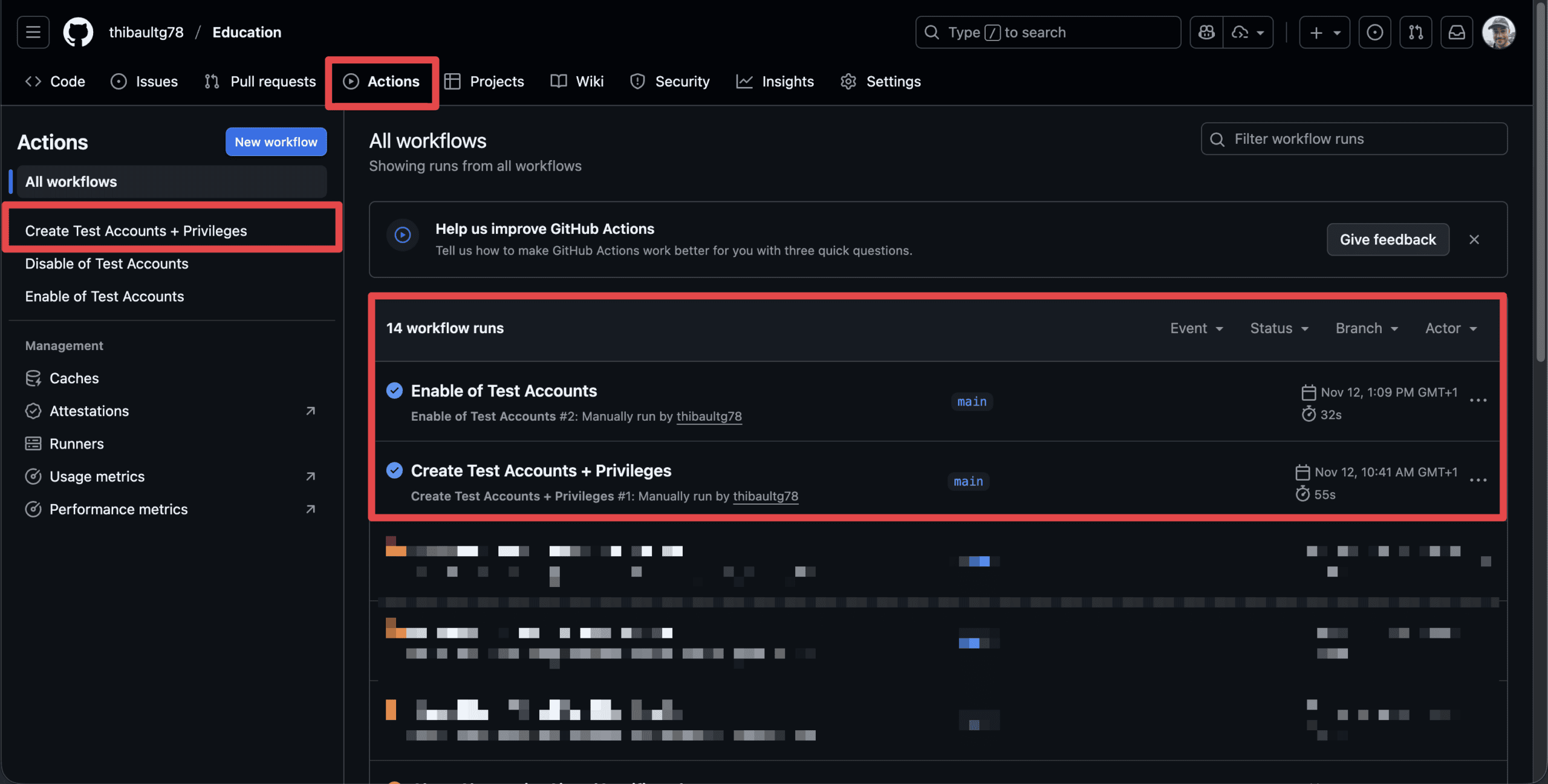Expand the Status filter dropdown
Screen dimensions: 1548x784
click(1279, 328)
